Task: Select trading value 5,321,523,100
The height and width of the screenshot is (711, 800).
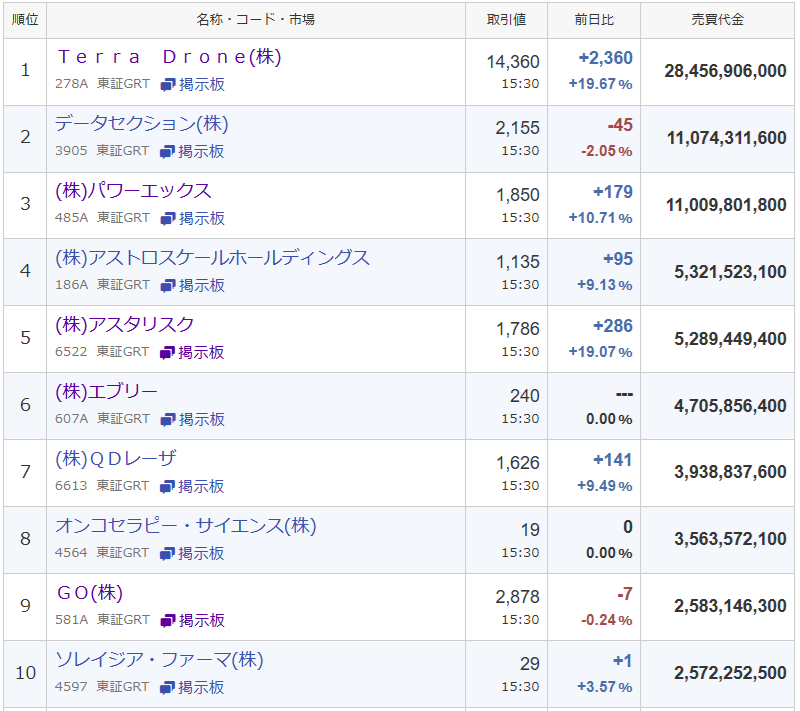Action: point(730,272)
